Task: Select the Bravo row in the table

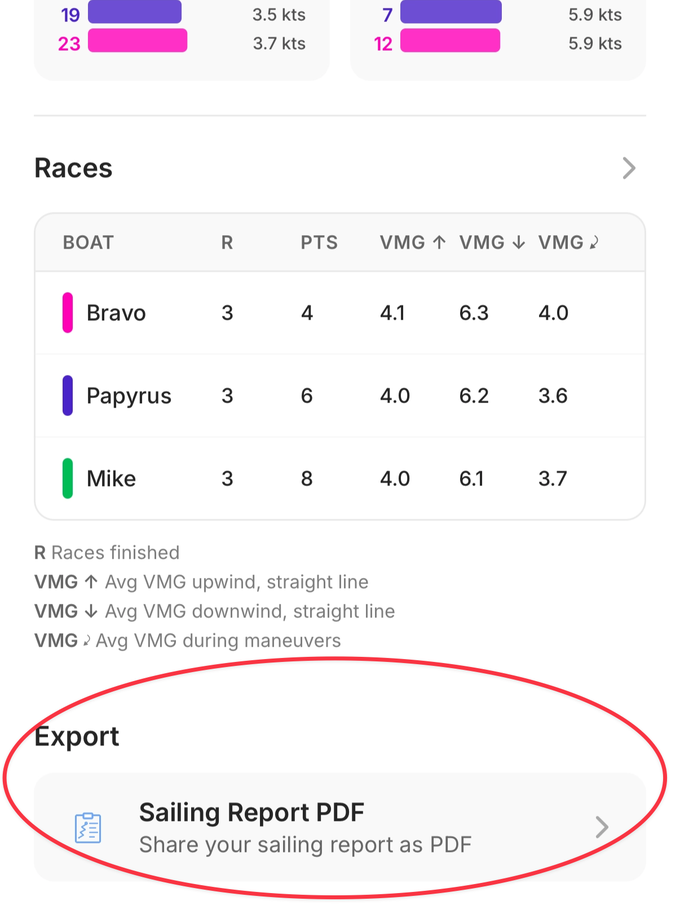Action: [340, 312]
